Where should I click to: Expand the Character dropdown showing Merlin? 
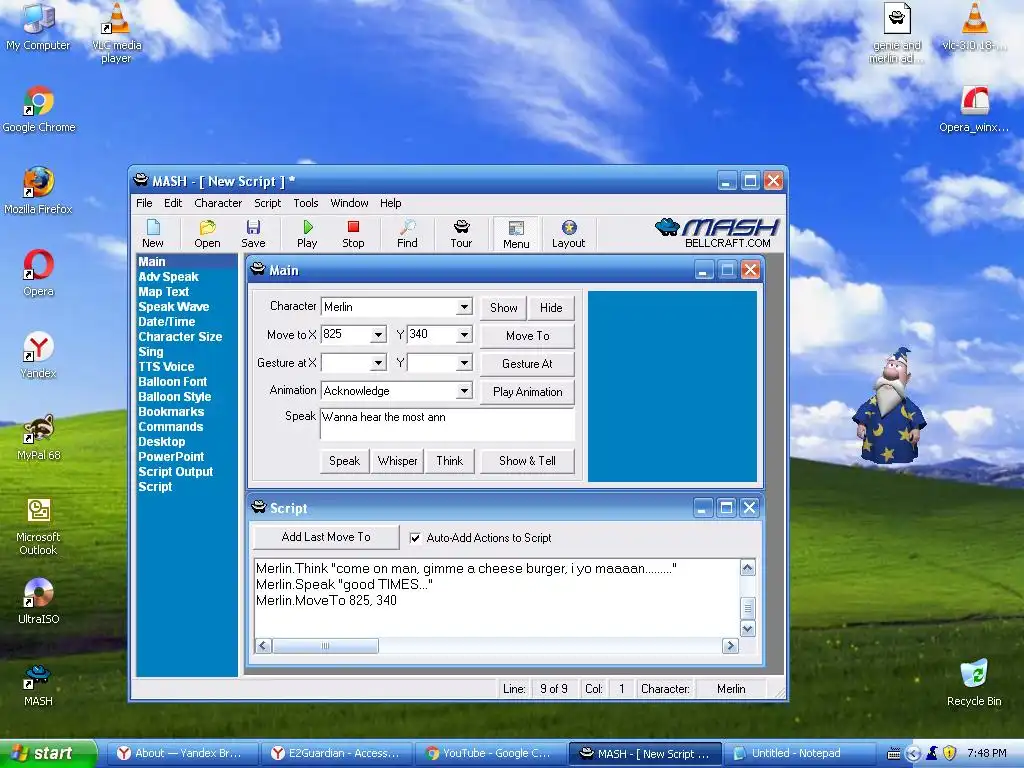pyautogui.click(x=464, y=306)
